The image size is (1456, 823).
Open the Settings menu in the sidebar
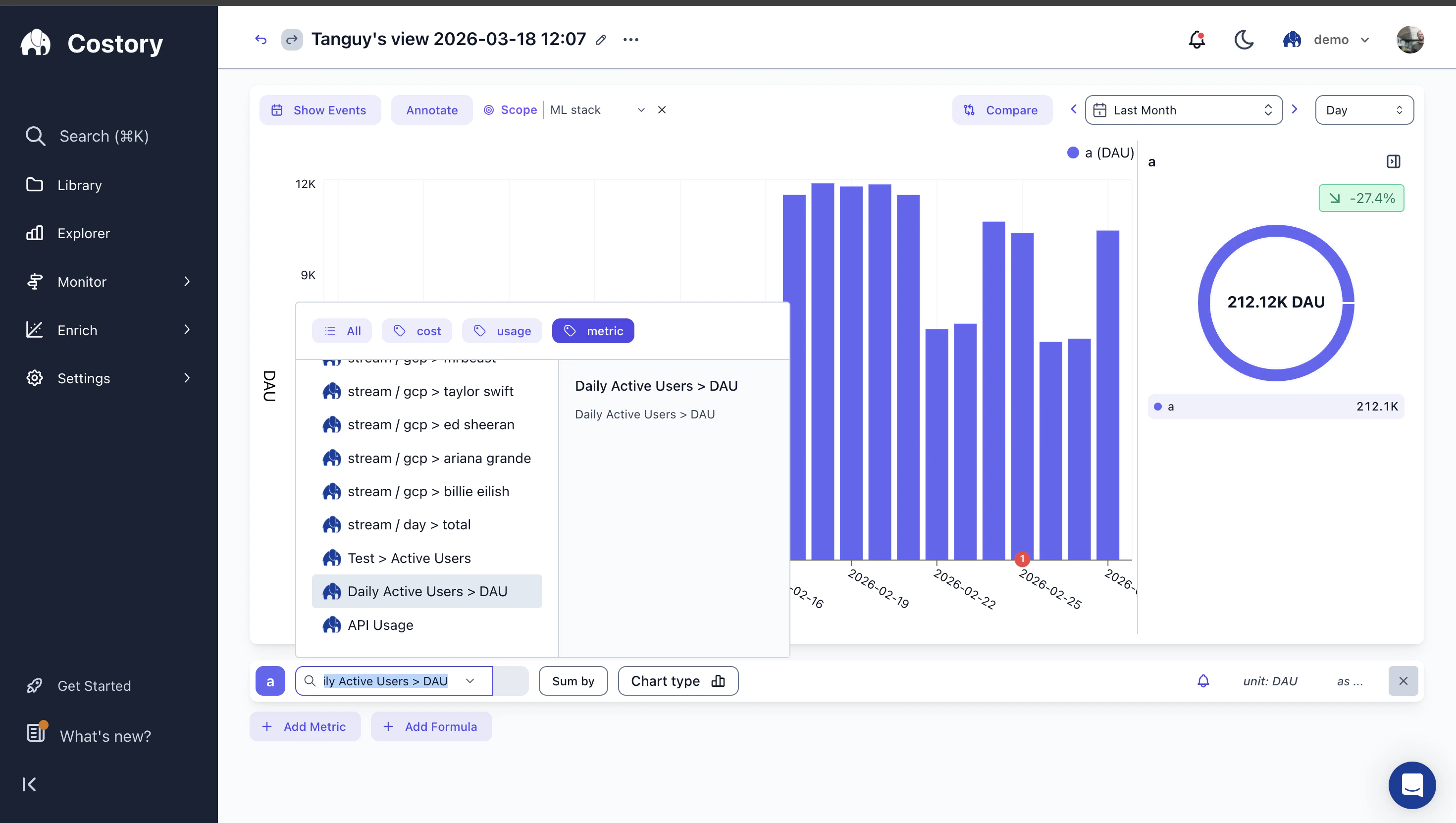tap(84, 378)
